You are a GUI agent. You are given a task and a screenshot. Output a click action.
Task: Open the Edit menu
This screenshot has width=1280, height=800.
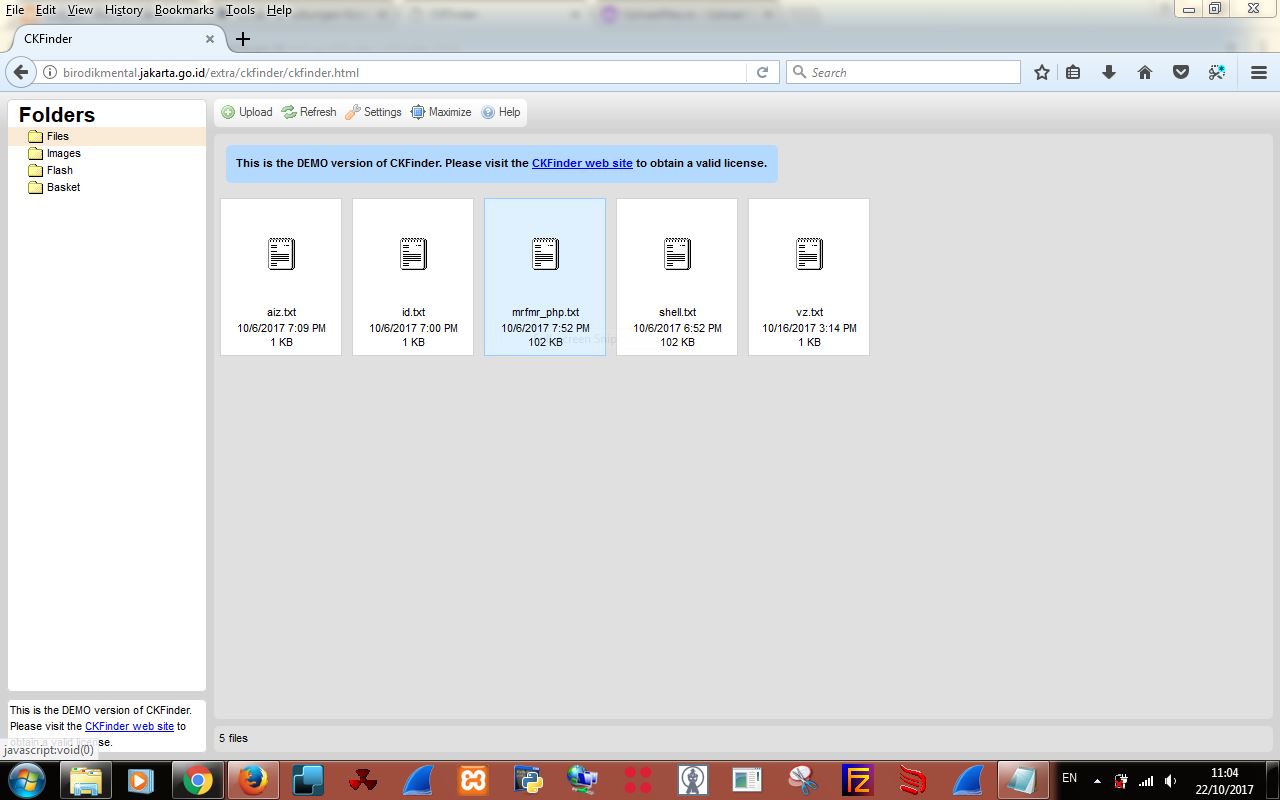pos(45,10)
